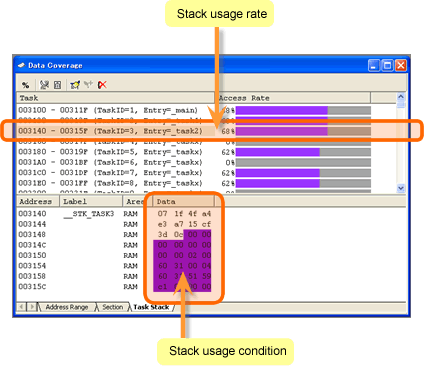
Task: Click the scroll up arrow of task list
Action: pos(401,97)
